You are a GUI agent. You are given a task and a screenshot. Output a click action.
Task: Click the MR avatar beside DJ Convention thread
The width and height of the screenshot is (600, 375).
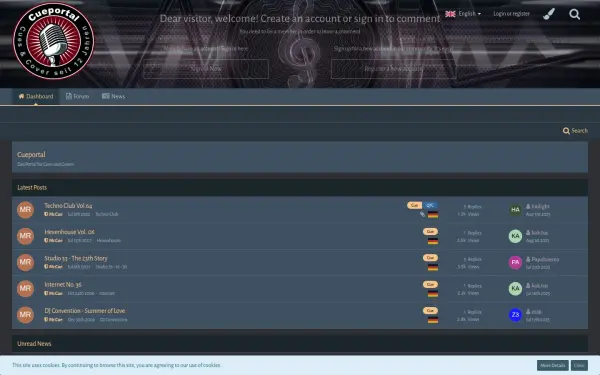25,315
